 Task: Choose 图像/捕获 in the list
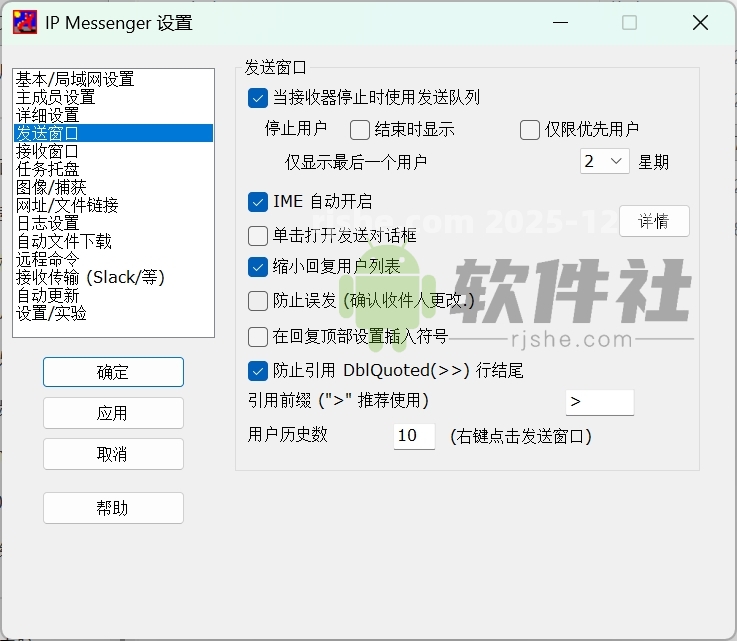point(113,187)
